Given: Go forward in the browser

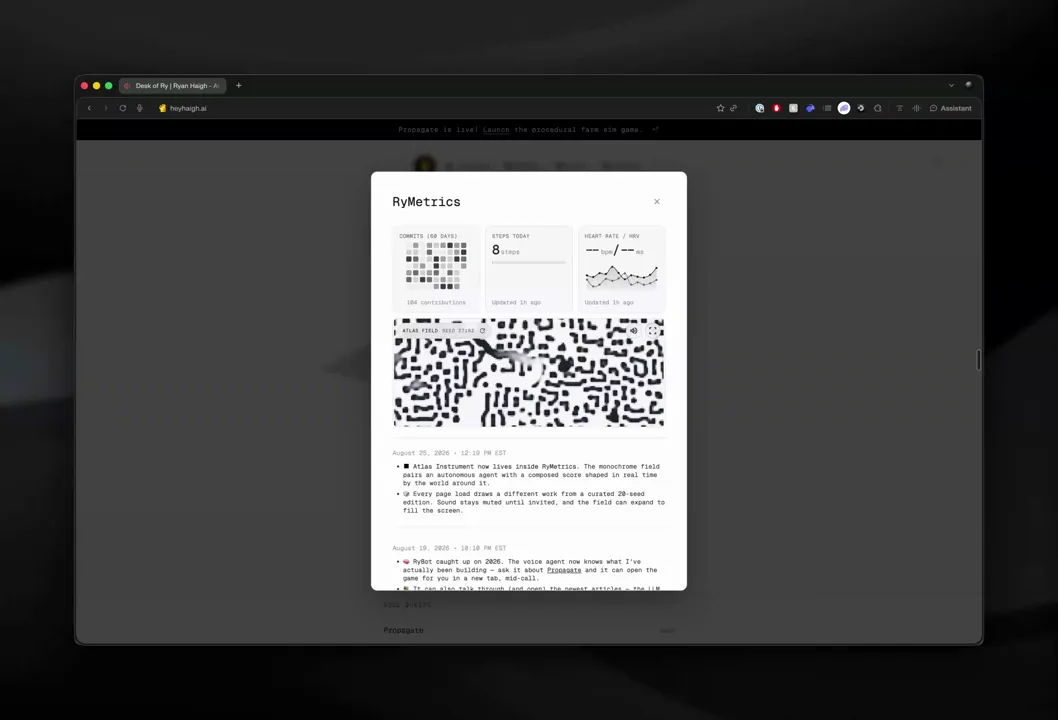Looking at the screenshot, I should tap(106, 108).
